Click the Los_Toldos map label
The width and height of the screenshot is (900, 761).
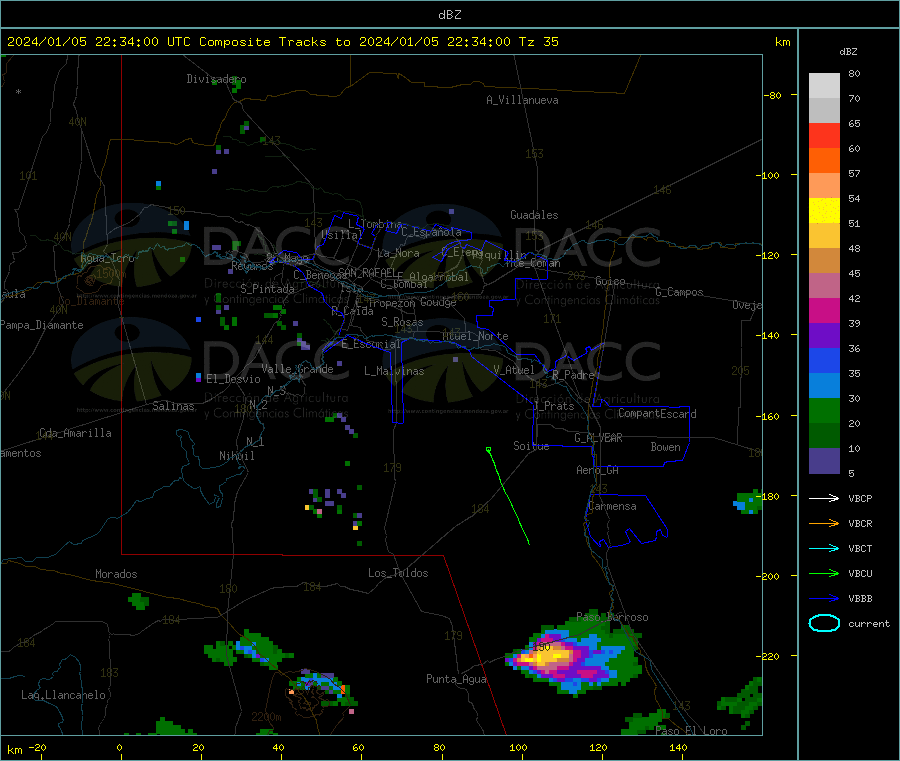[398, 573]
